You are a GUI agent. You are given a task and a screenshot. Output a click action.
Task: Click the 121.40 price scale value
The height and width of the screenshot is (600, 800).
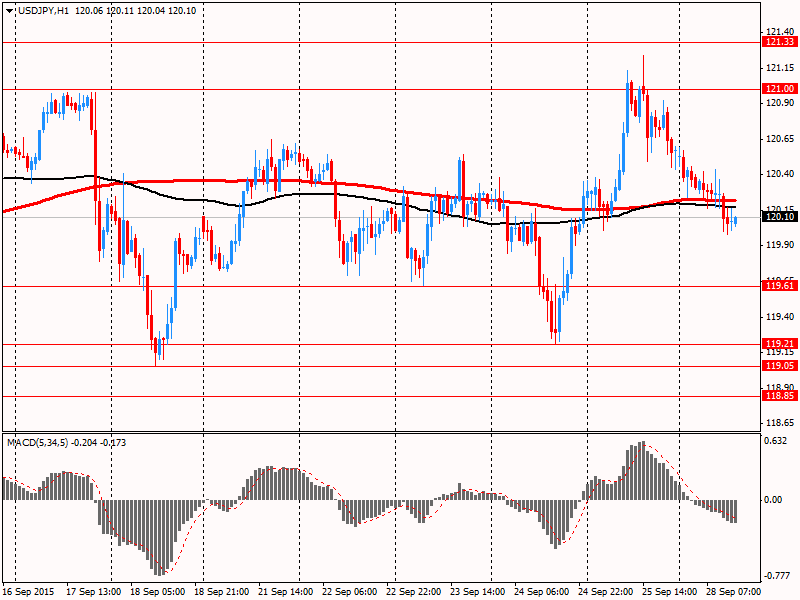click(x=779, y=31)
